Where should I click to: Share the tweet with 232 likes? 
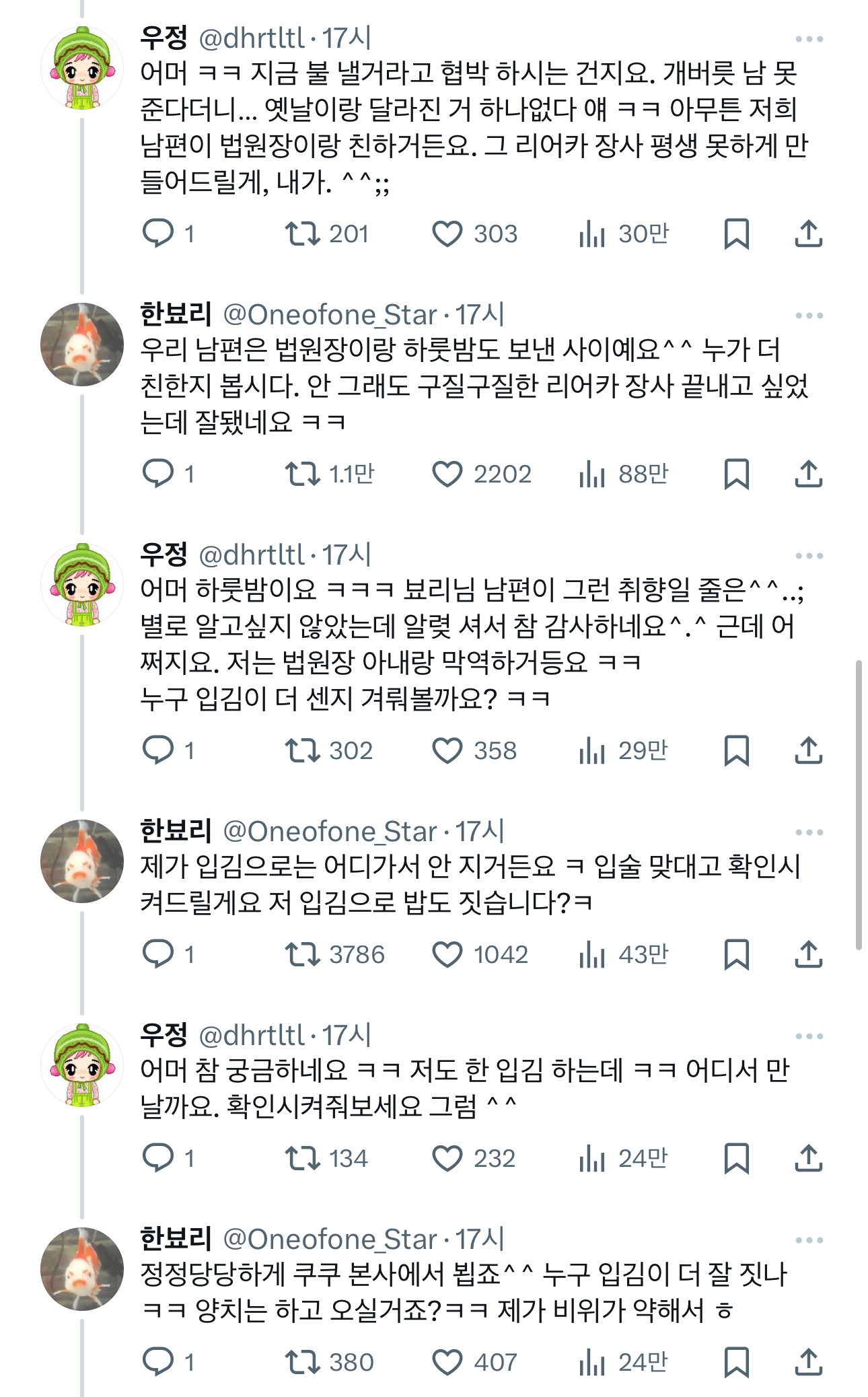809,1158
